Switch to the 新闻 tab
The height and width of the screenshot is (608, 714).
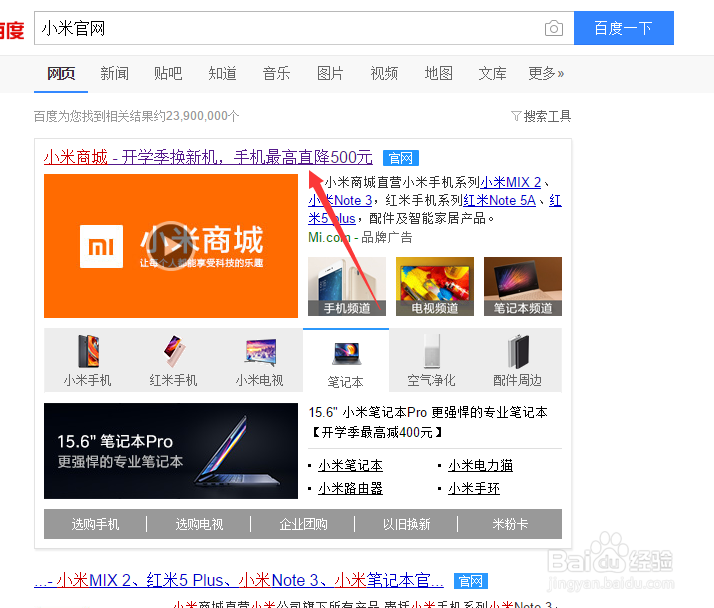(115, 73)
